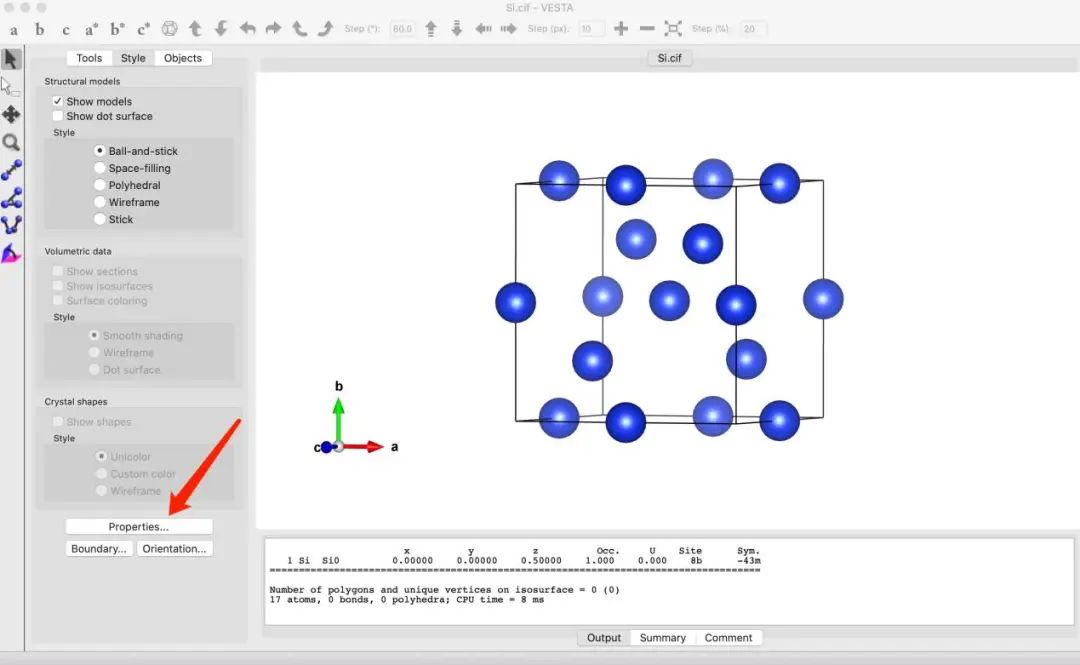
Task: Zoom in with the plus icon
Action: pyautogui.click(x=621, y=29)
